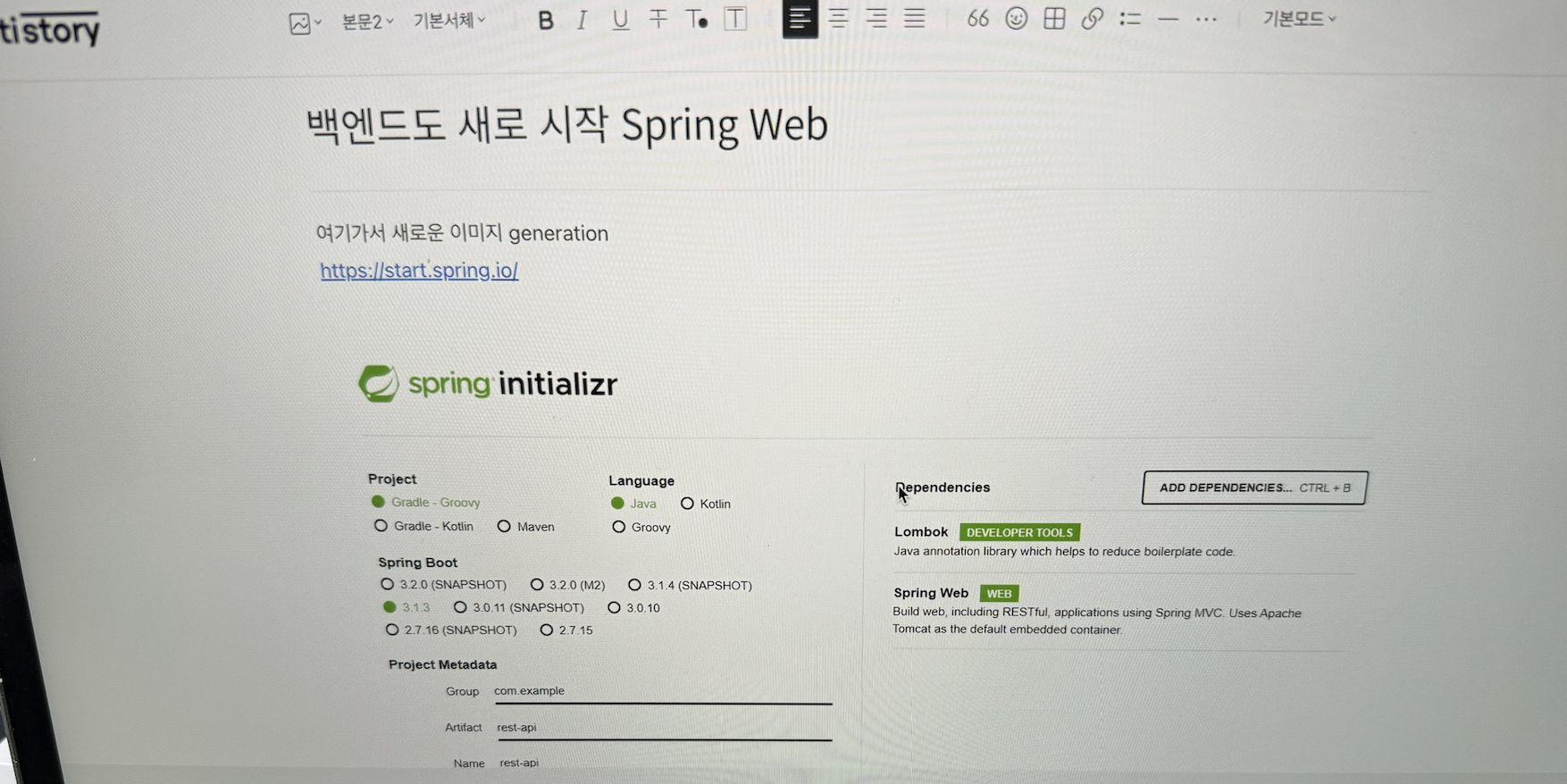Viewport: 1567px width, 784px height.
Task: Insert a horizontal divider line
Action: [1168, 19]
